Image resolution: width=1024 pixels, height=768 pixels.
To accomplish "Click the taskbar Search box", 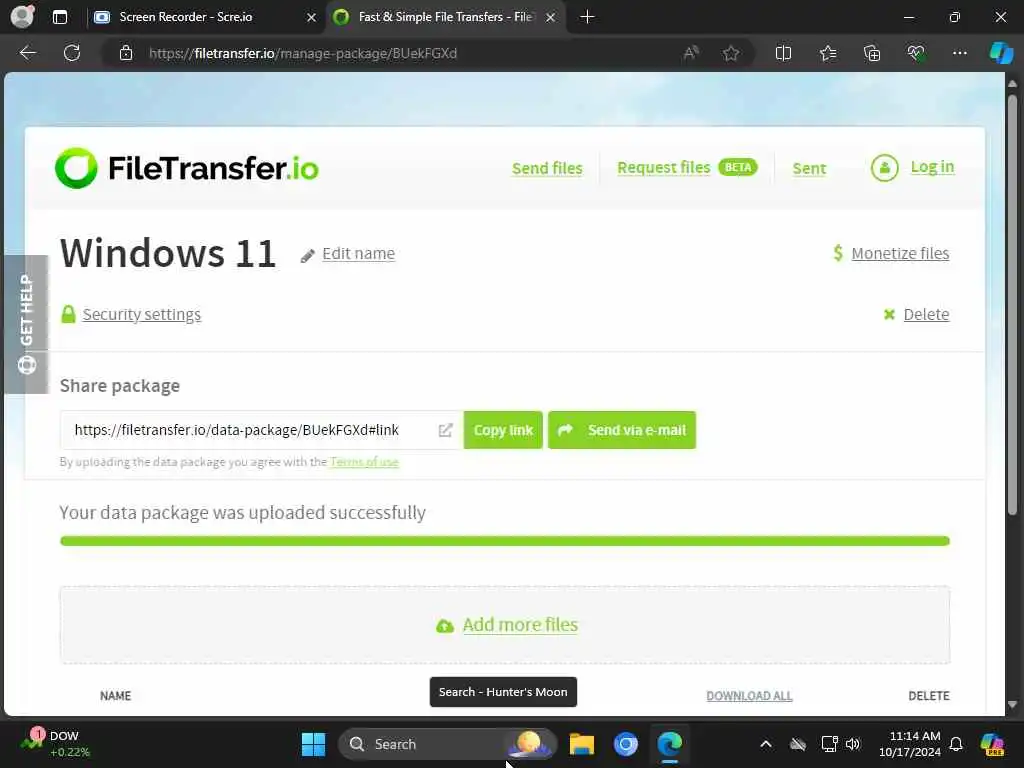I will coord(447,744).
